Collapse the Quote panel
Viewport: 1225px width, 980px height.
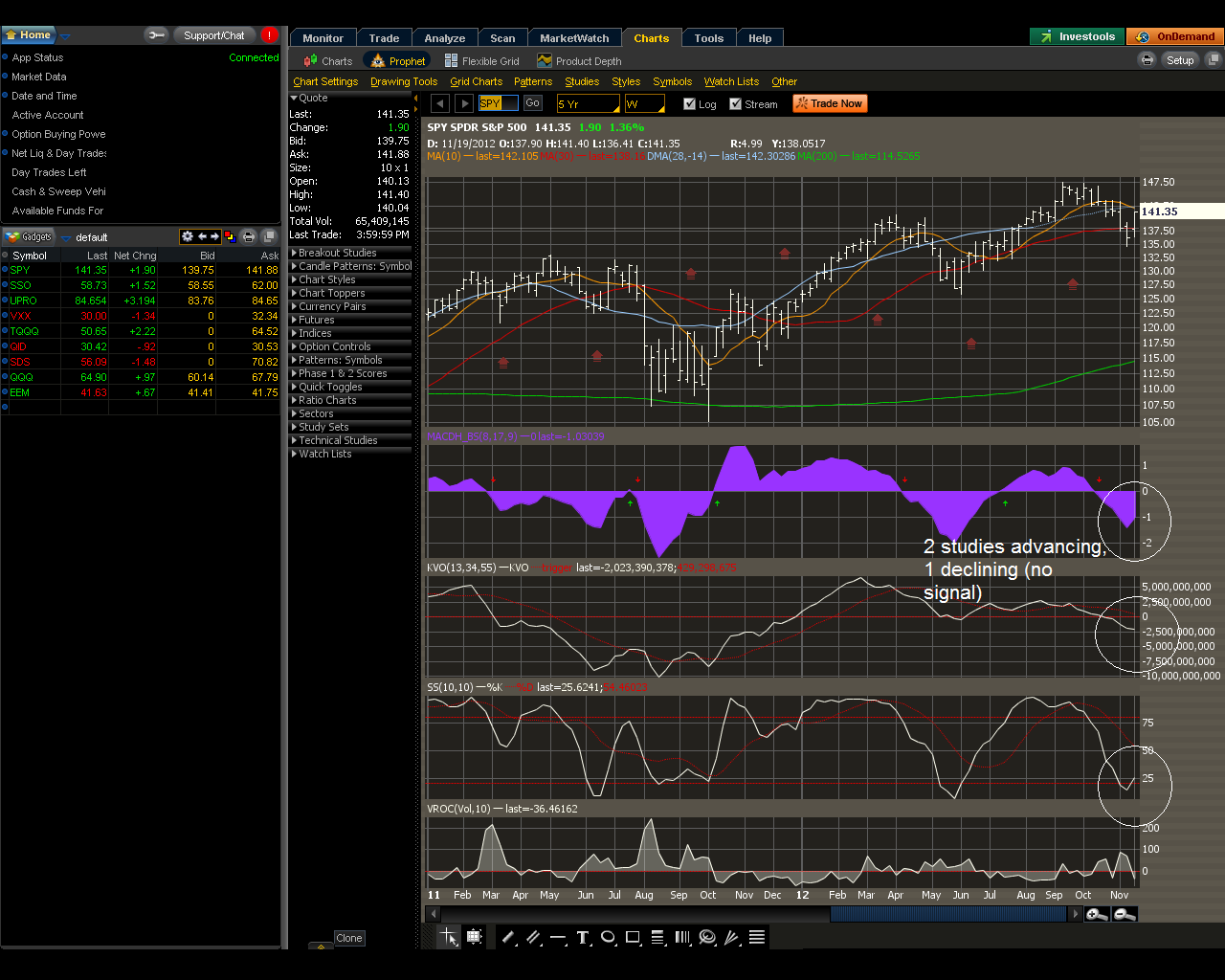pyautogui.click(x=298, y=97)
